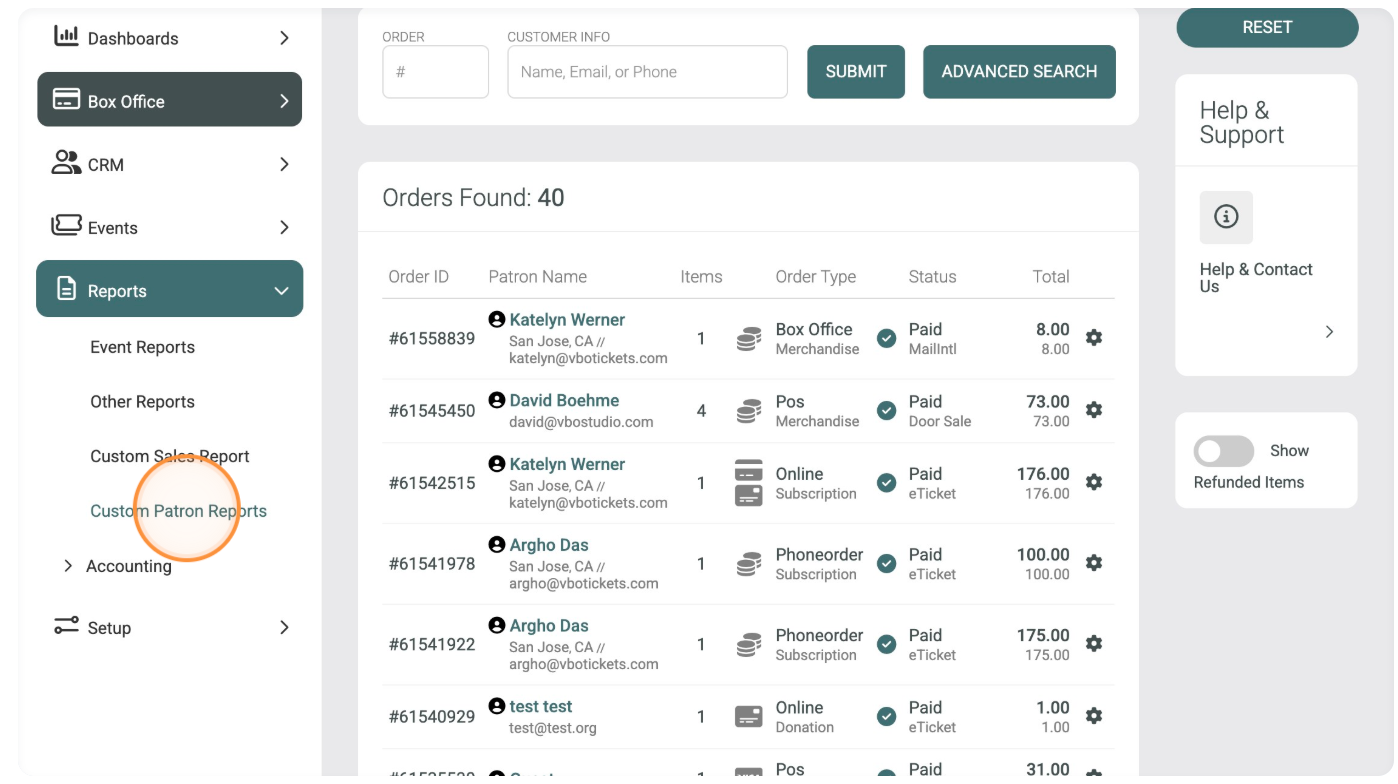Image resolution: width=1398 pixels, height=784 pixels.
Task: Click the Help & Contact Us arrow
Action: coord(1329,331)
